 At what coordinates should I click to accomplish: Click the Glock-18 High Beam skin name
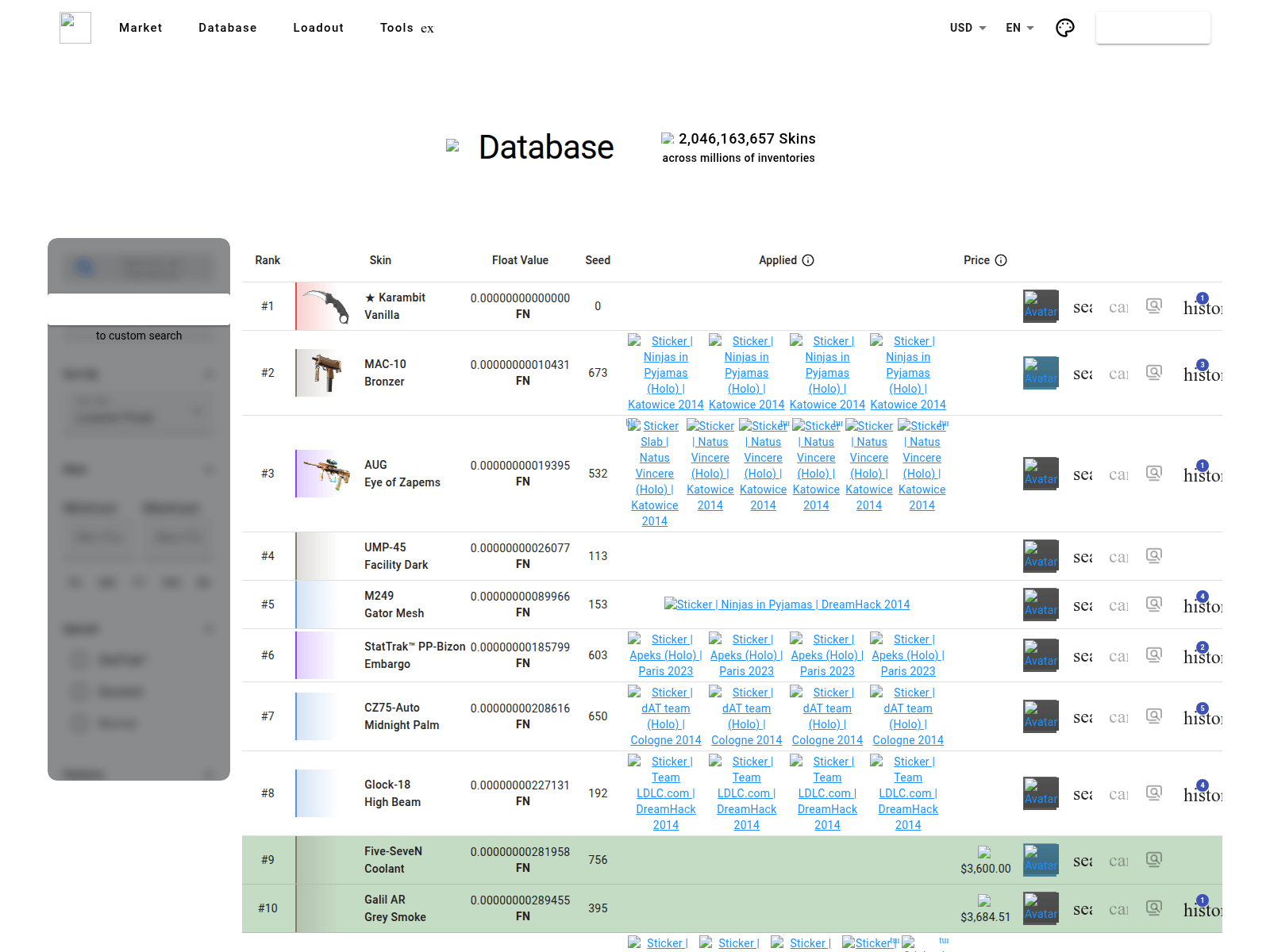pyautogui.click(x=392, y=793)
